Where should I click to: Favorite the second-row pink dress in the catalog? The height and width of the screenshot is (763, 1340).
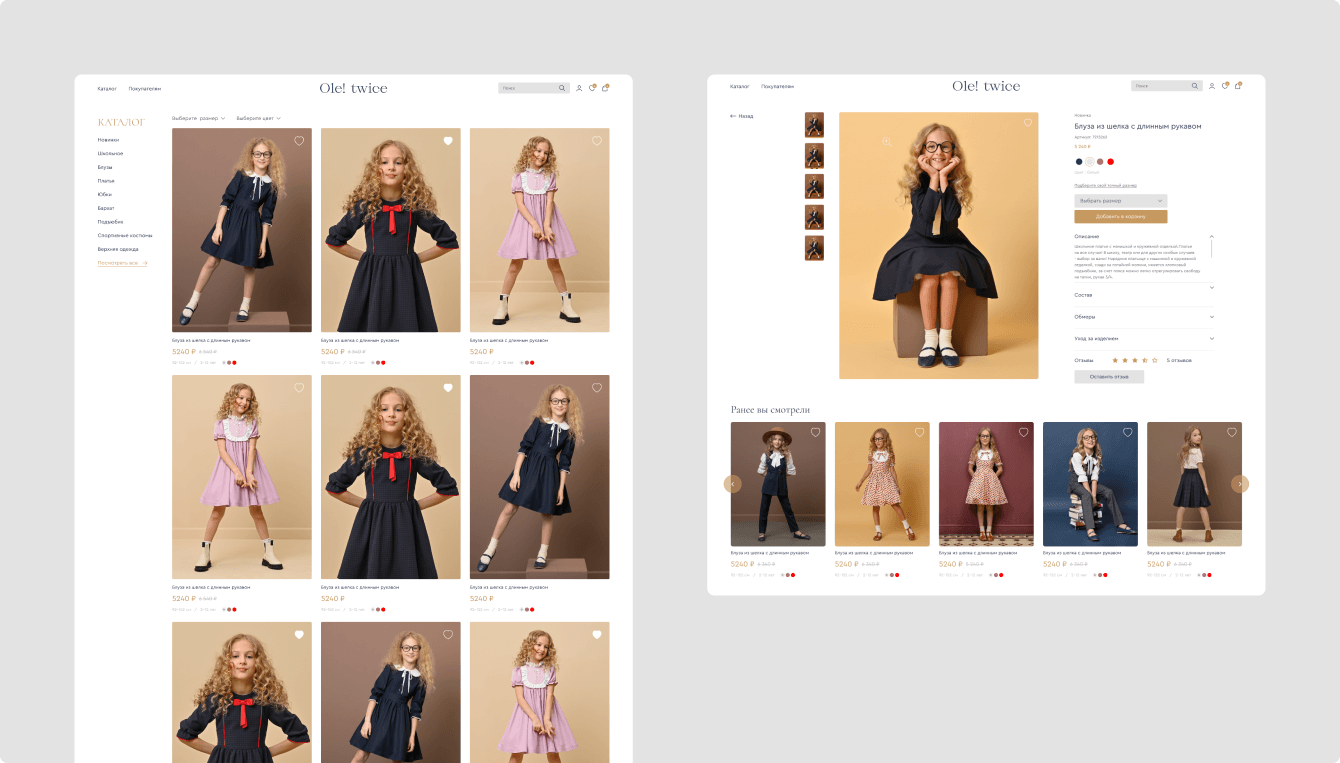[x=299, y=388]
